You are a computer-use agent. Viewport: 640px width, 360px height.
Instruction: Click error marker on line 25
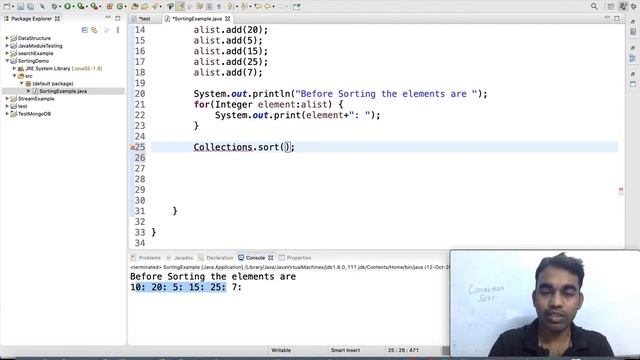pos(132,147)
